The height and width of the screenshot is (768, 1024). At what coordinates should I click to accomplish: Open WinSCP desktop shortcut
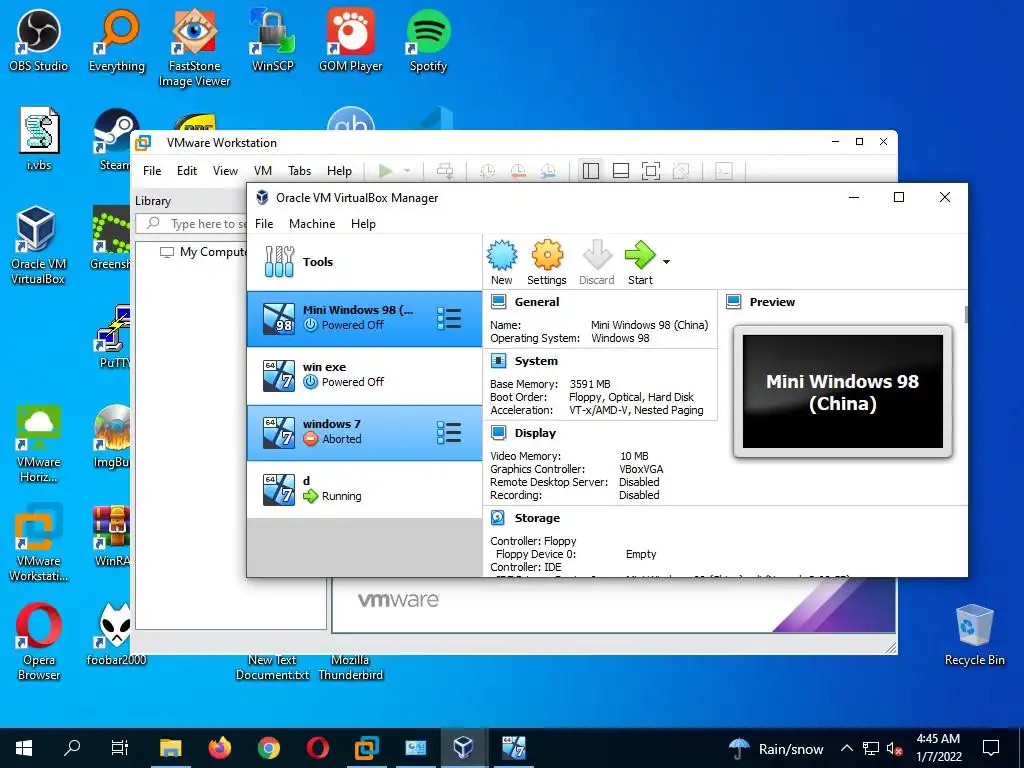tap(273, 40)
